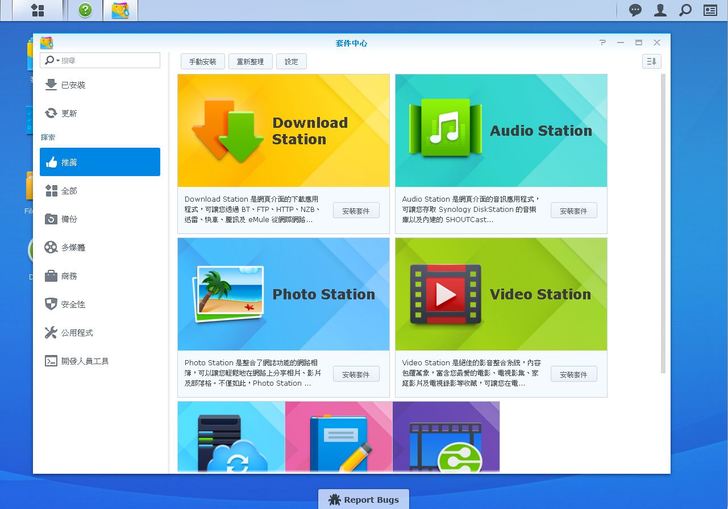The image size is (728, 509).
Task: Open the DSM main menu icon
Action: tap(37, 10)
